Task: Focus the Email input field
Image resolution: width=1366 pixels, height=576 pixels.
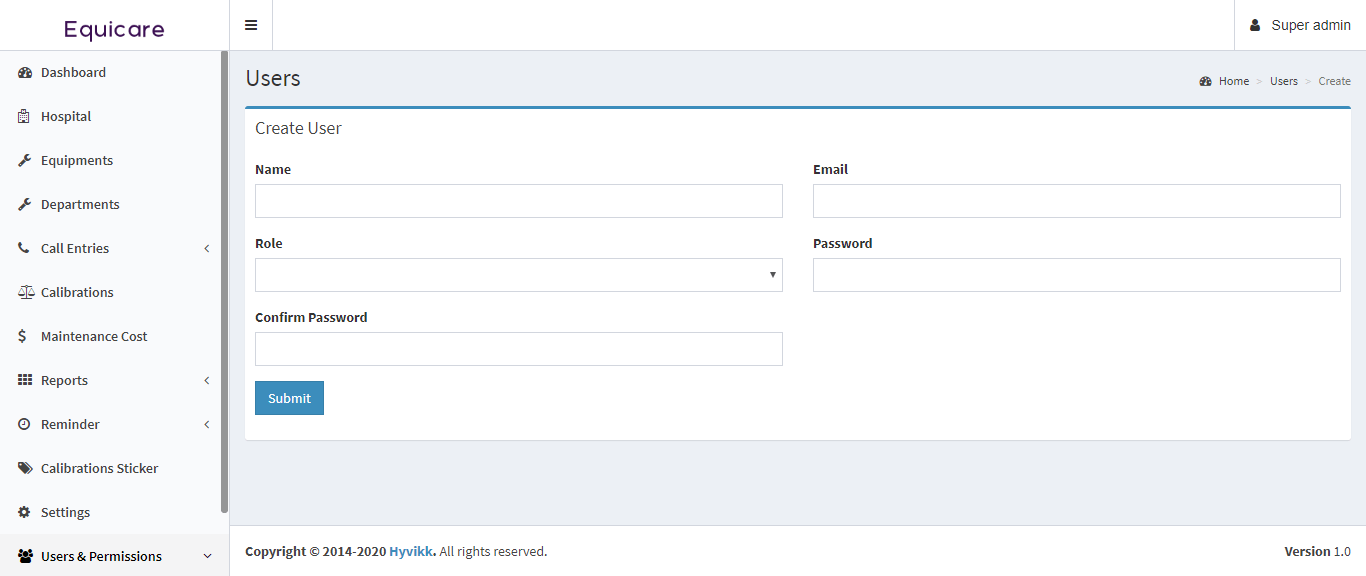Action: [1077, 201]
